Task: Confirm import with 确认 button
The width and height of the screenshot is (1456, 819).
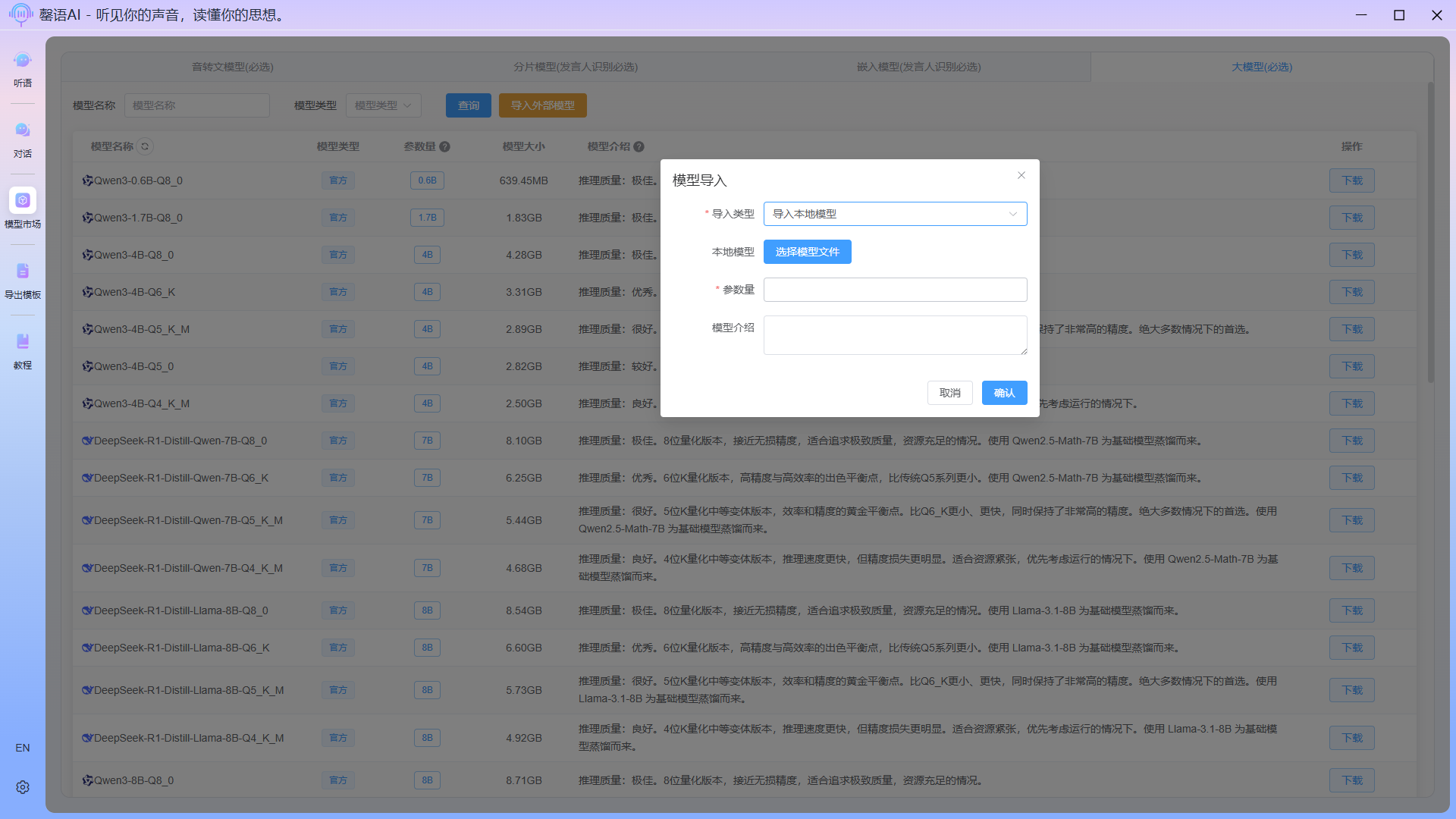Action: click(1004, 393)
